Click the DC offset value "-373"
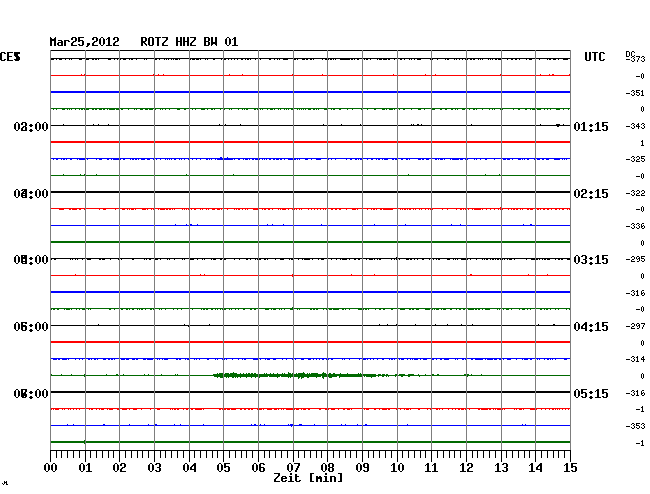The height and width of the screenshot is (494, 650). [637, 59]
